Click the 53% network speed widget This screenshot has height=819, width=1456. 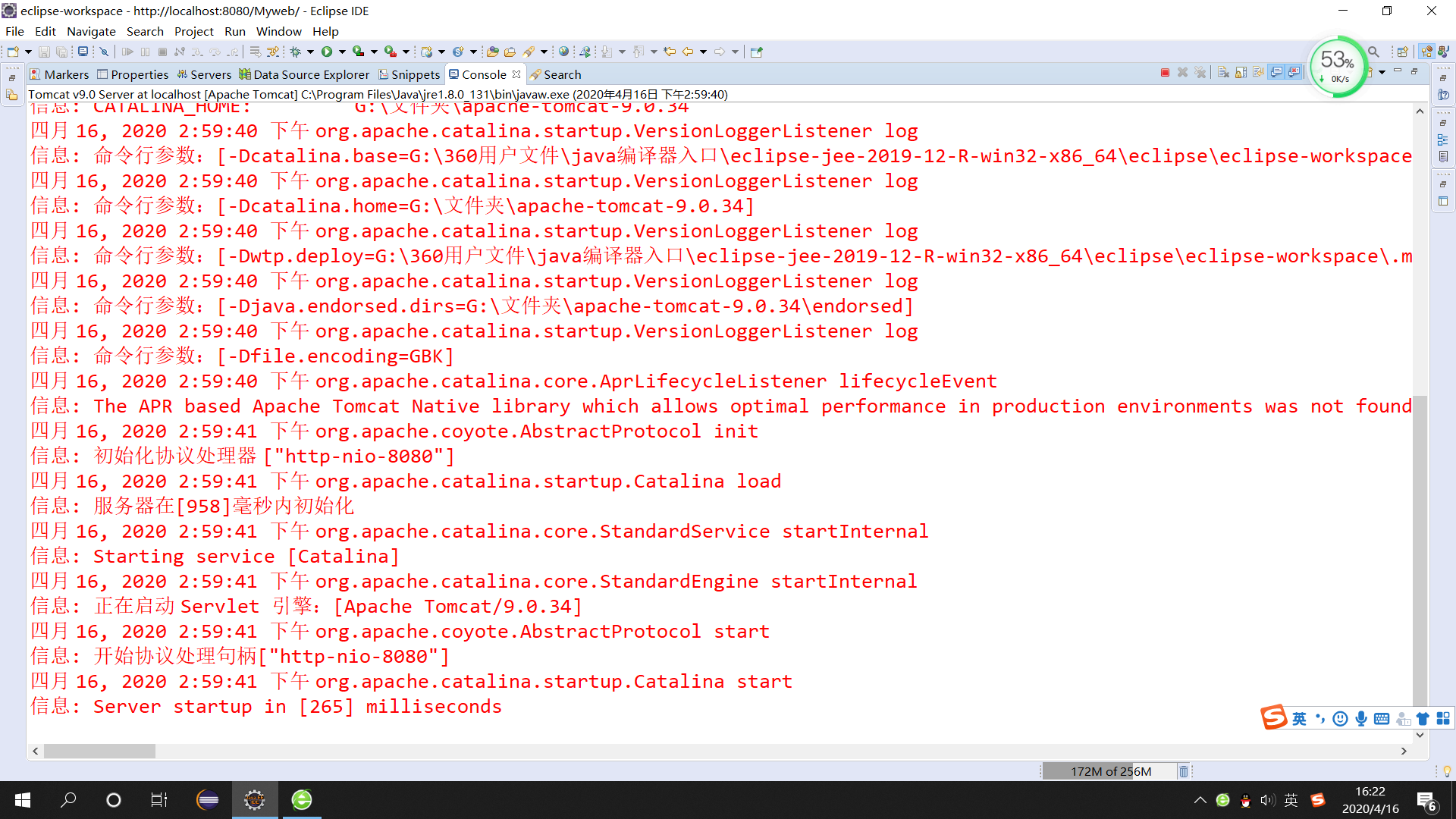[1338, 67]
